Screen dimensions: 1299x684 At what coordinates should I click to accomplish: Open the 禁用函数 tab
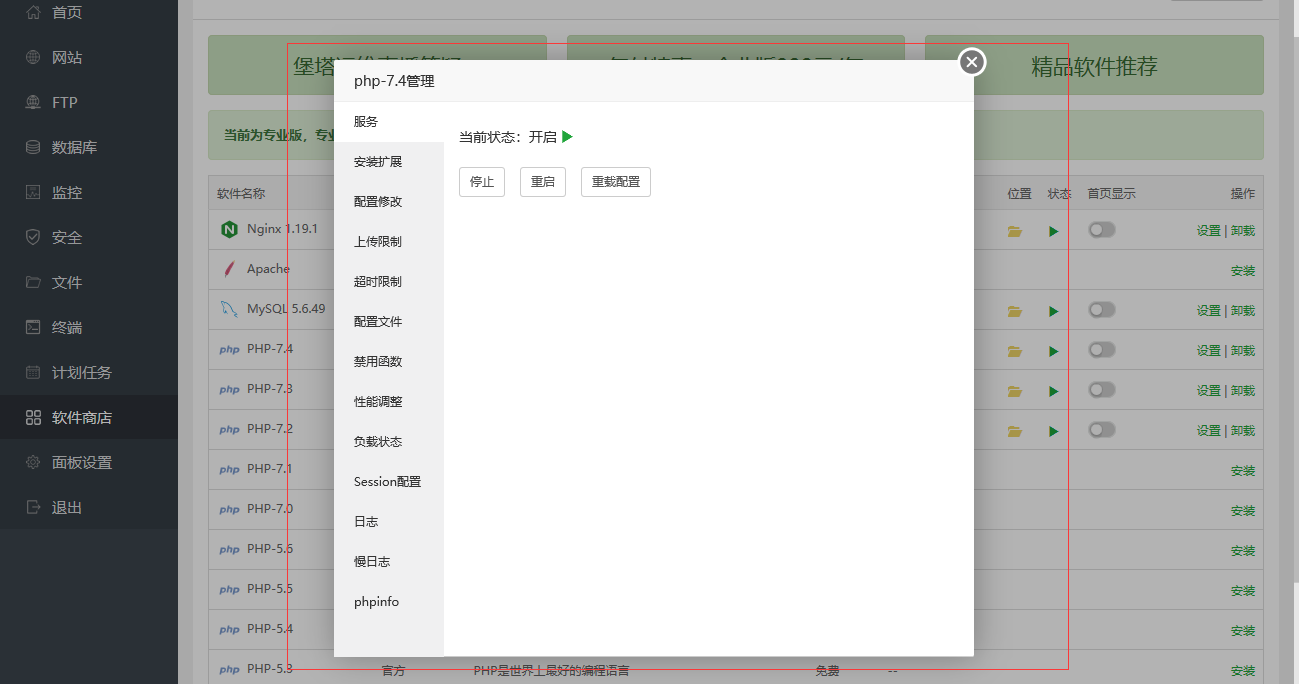(389, 362)
